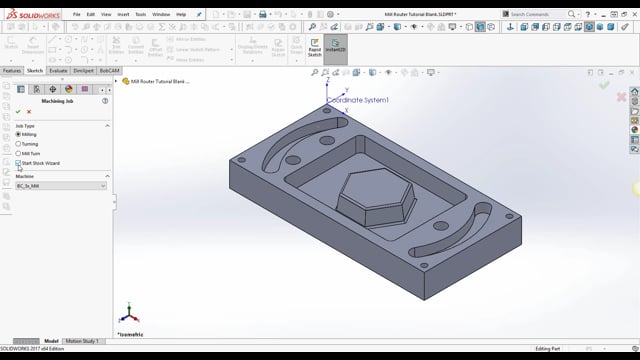Choose the Mill Turn radio option
Screen dimensions: 640x360
click(x=28, y=153)
